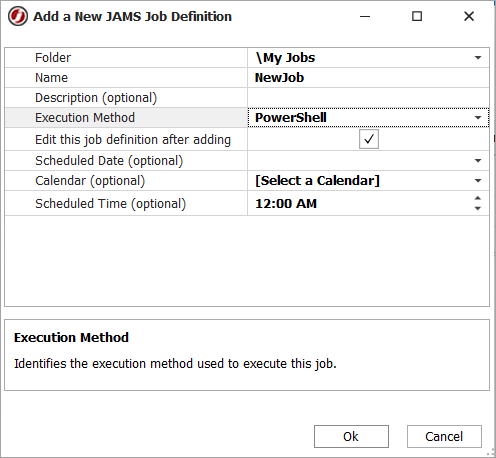496x458 pixels.
Task: Minimize the Add a New JAMS Job window
Action: tap(365, 16)
